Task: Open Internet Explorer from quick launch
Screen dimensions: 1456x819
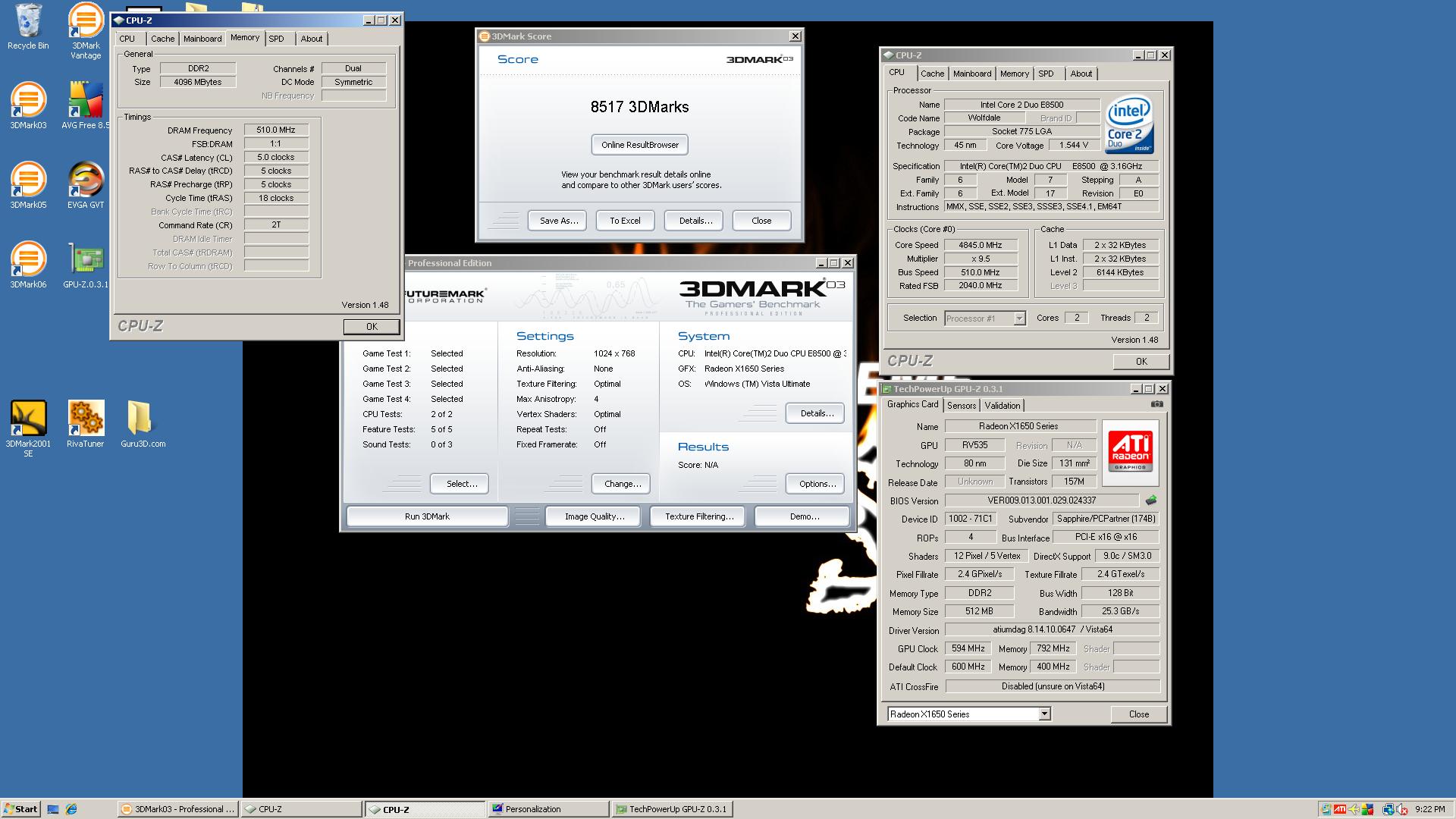Action: point(71,809)
